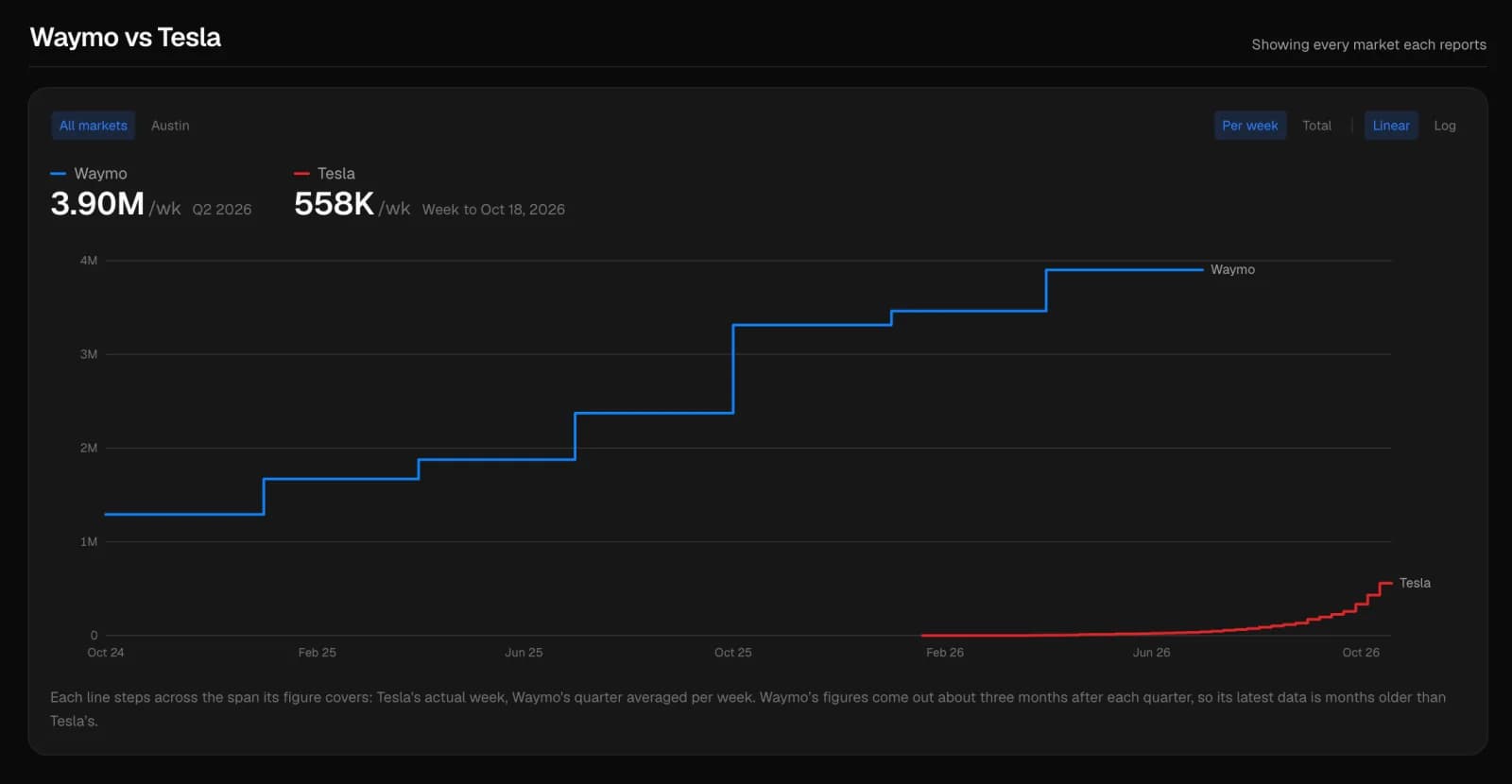Click the Week to Oct 18, 2026 label
Screen dimensions: 1512x784
point(493,210)
